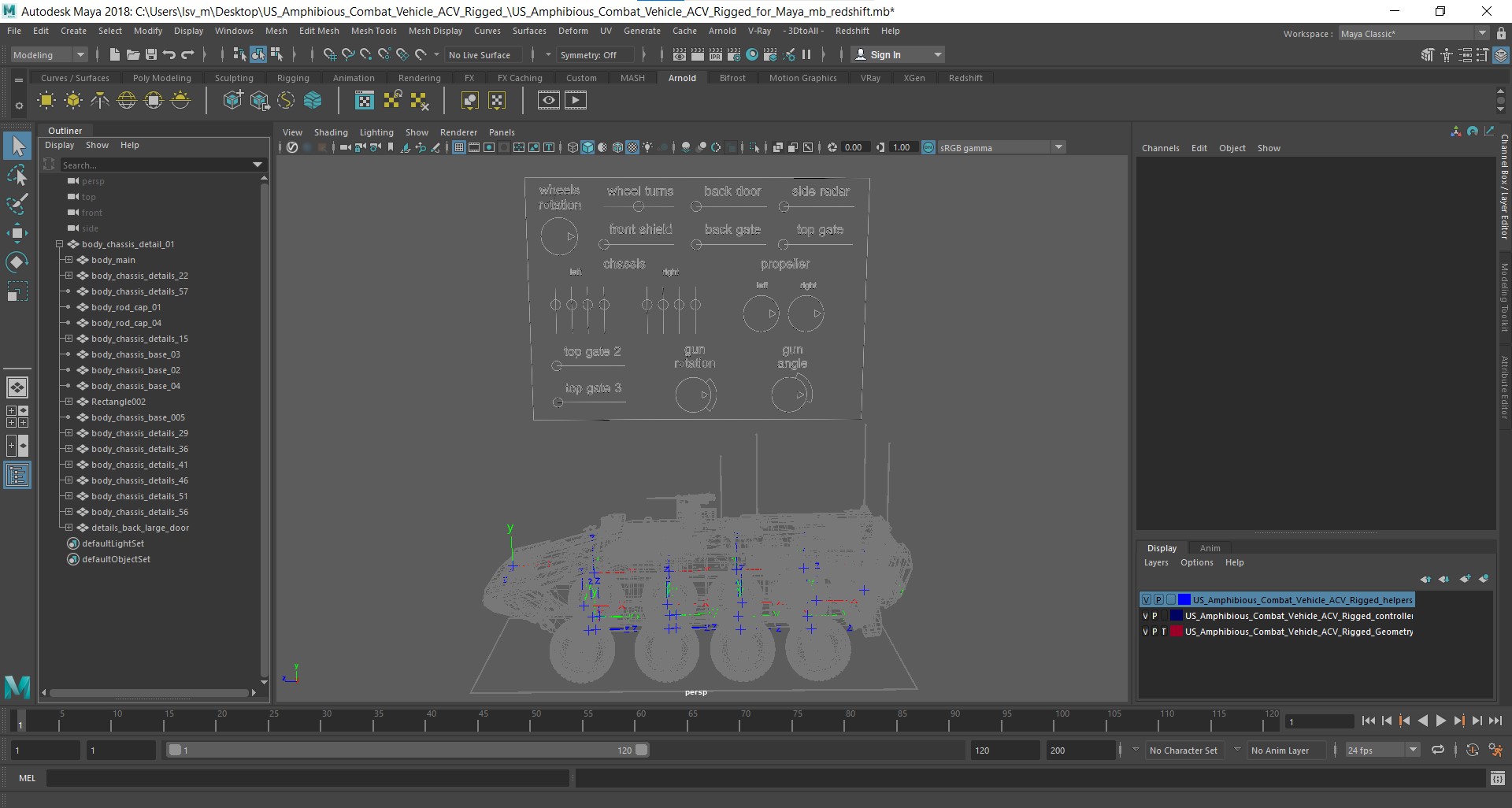Toggle playback P of helpers layer
Viewport: 1512px width, 808px height.
pyautogui.click(x=1158, y=600)
